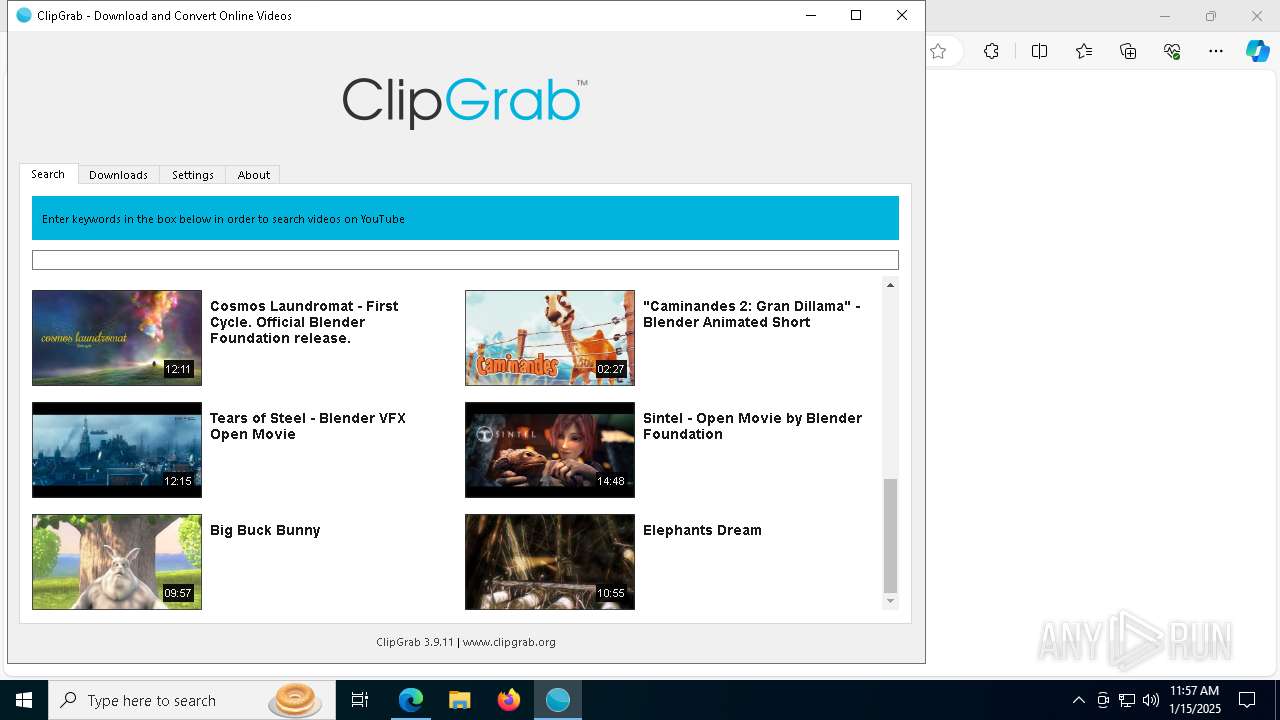Click the taskbar search box
This screenshot has height=720, width=1280.
[192, 700]
